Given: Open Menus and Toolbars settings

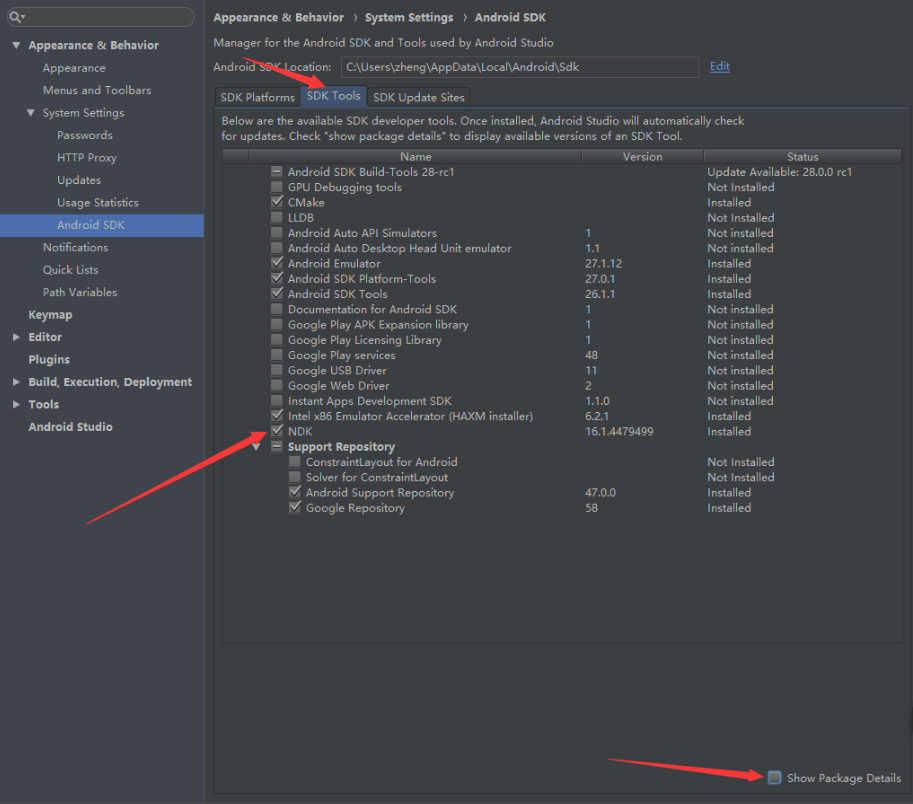Looking at the screenshot, I should point(97,90).
